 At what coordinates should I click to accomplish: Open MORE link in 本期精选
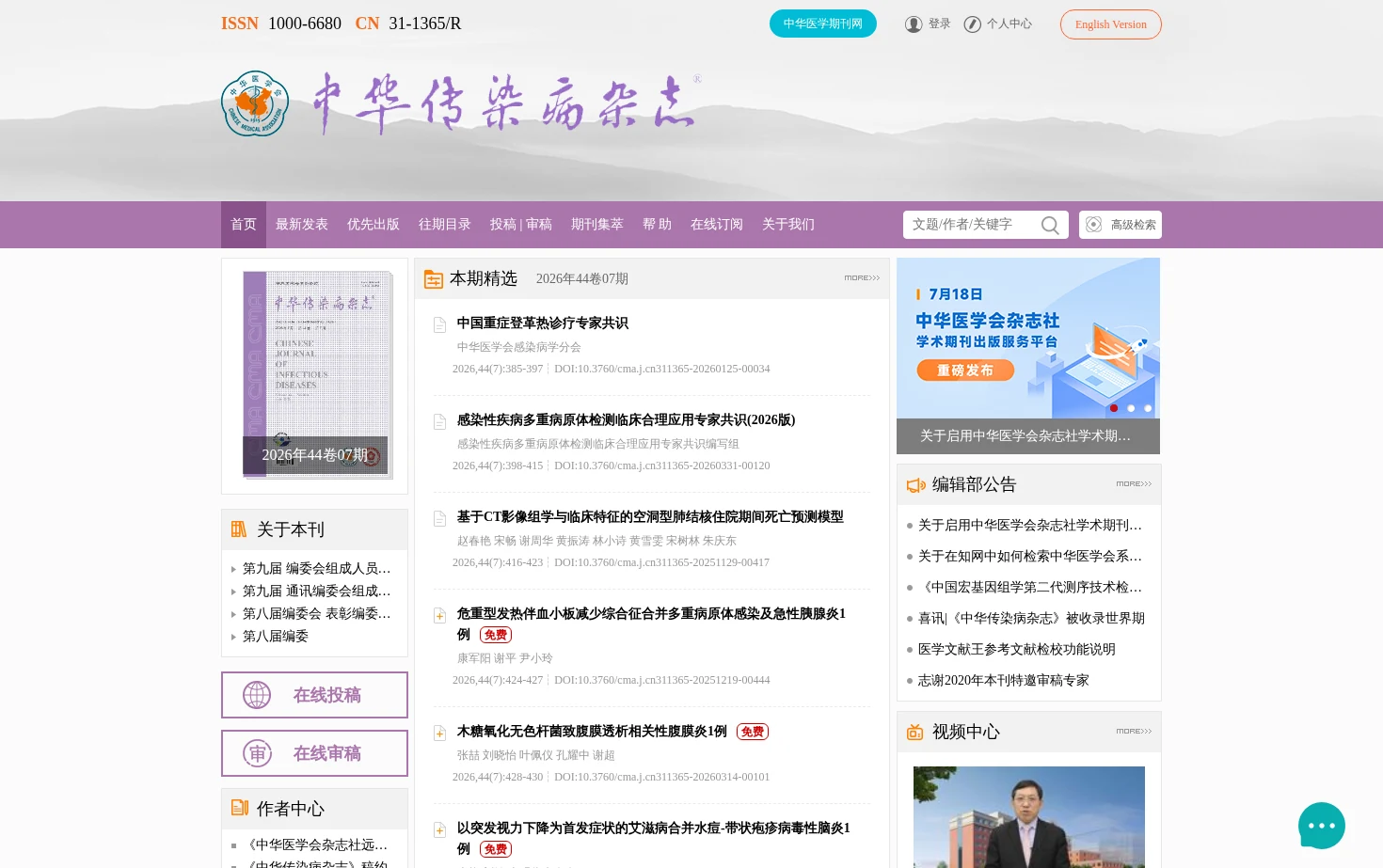(x=862, y=278)
